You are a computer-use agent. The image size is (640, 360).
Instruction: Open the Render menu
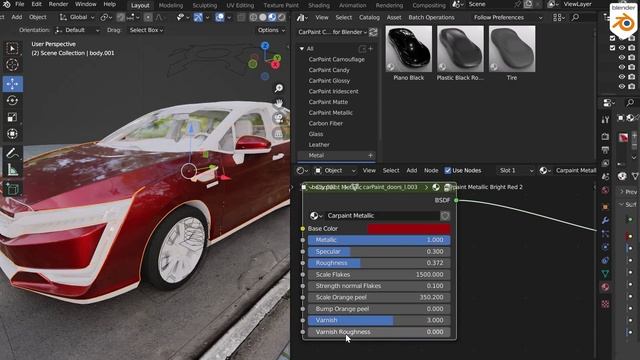tap(58, 4)
